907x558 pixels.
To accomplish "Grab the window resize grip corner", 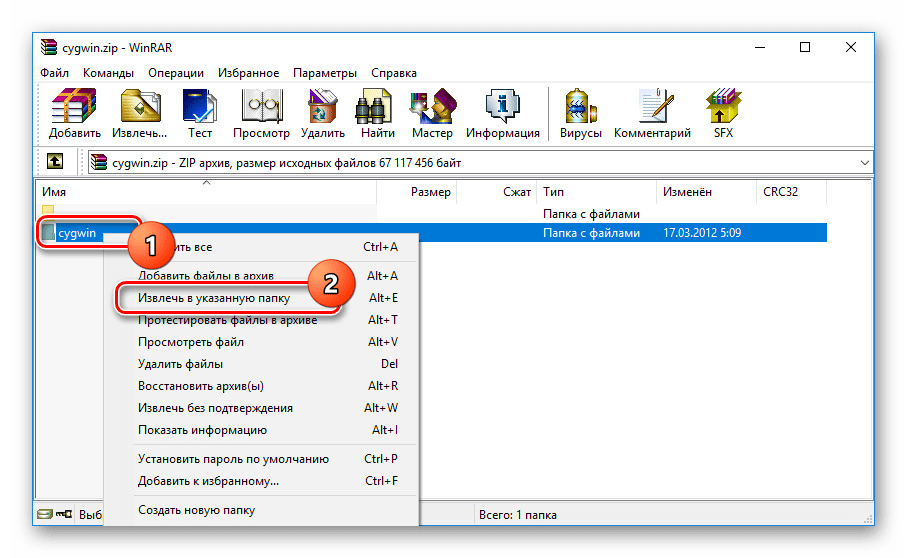I will point(867,519).
